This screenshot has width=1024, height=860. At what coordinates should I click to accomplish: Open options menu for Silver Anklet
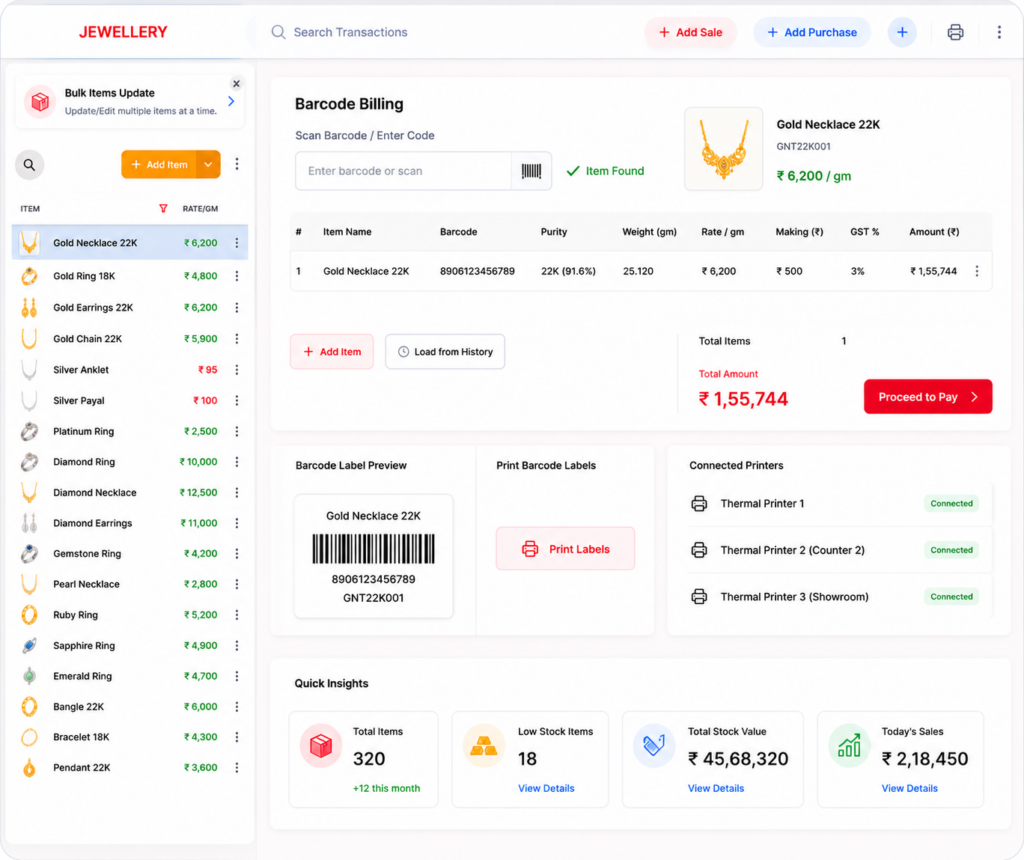pyautogui.click(x=236, y=370)
